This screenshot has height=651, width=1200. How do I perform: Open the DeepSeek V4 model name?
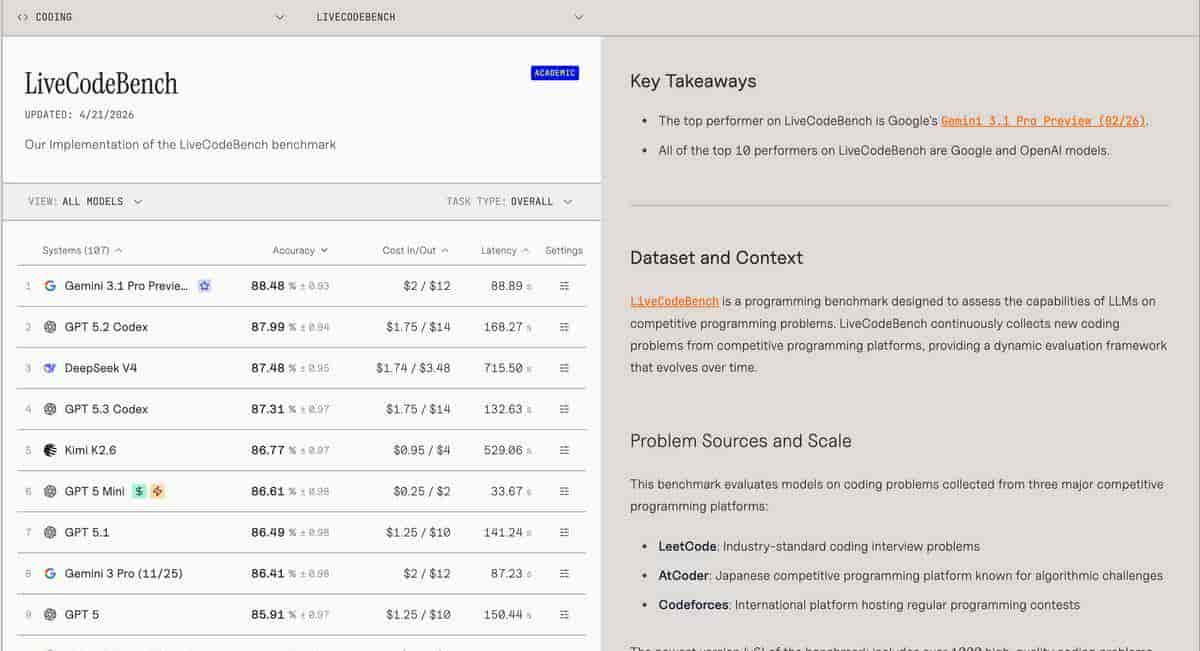[x=101, y=368]
